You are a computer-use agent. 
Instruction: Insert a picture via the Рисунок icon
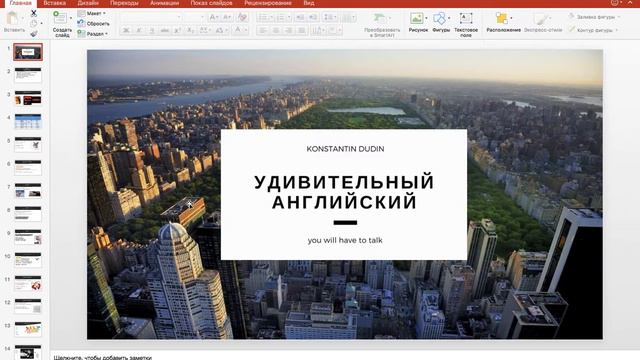click(416, 18)
